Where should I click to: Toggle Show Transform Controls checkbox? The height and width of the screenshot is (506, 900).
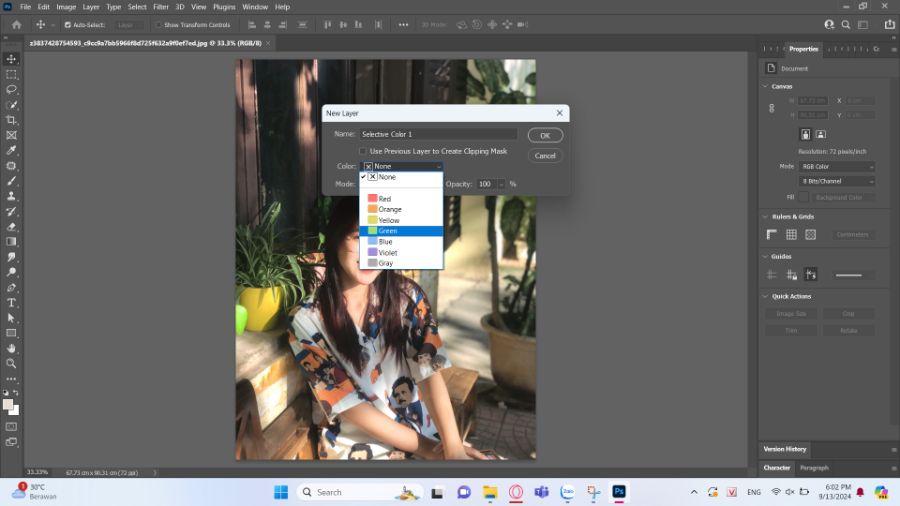click(x=159, y=25)
